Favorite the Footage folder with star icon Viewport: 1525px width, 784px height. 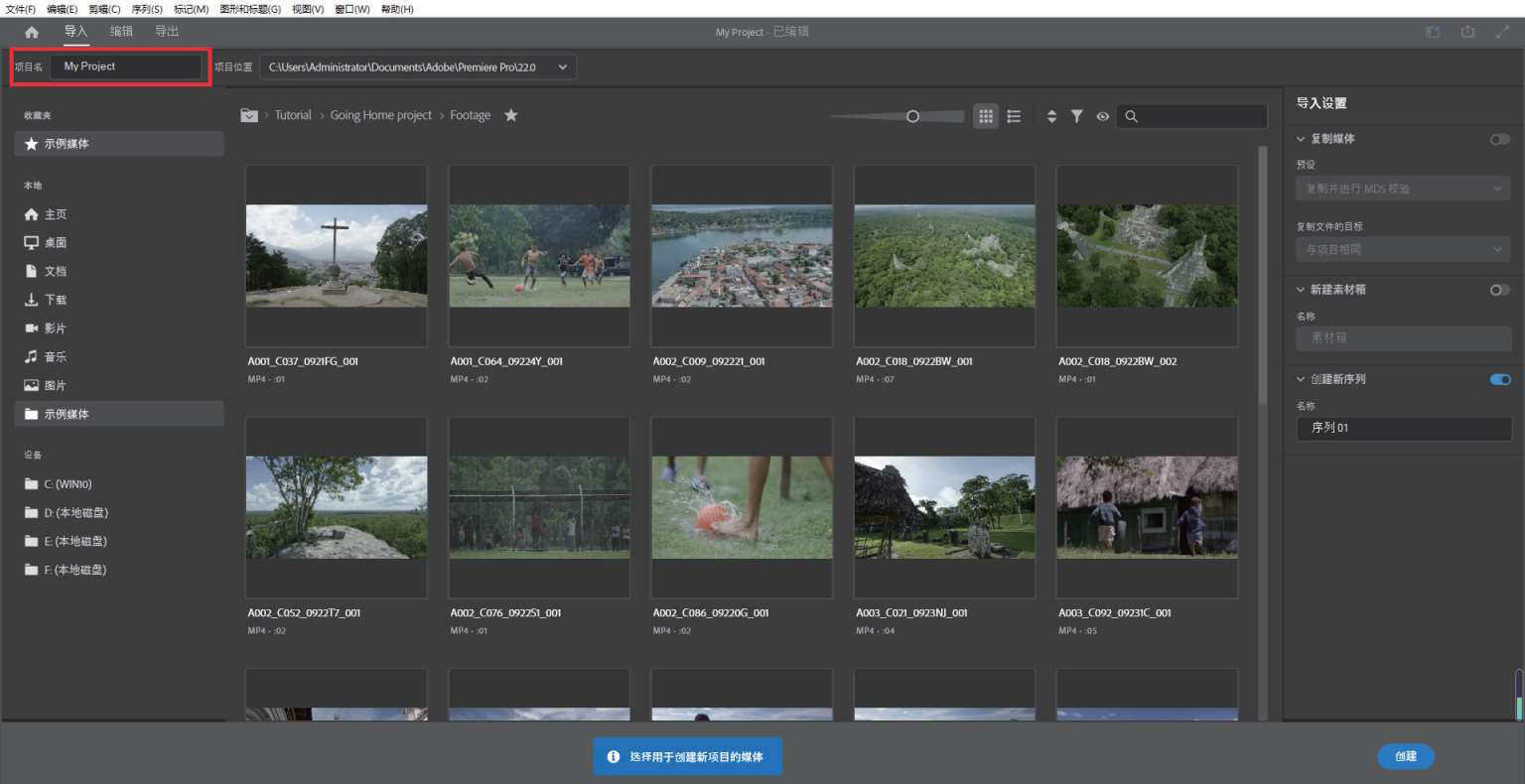(x=510, y=115)
